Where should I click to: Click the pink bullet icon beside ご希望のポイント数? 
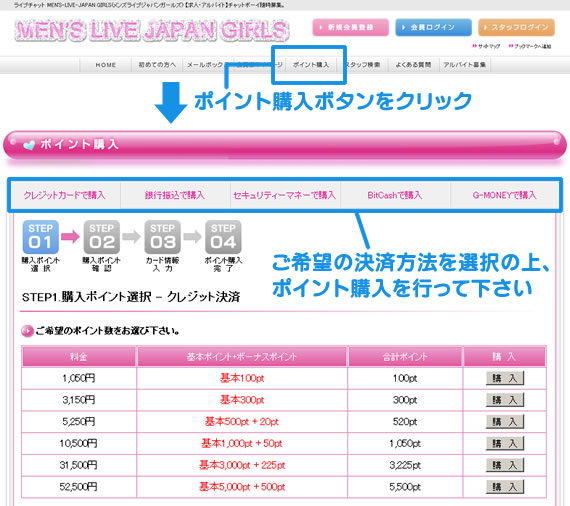coord(27,331)
